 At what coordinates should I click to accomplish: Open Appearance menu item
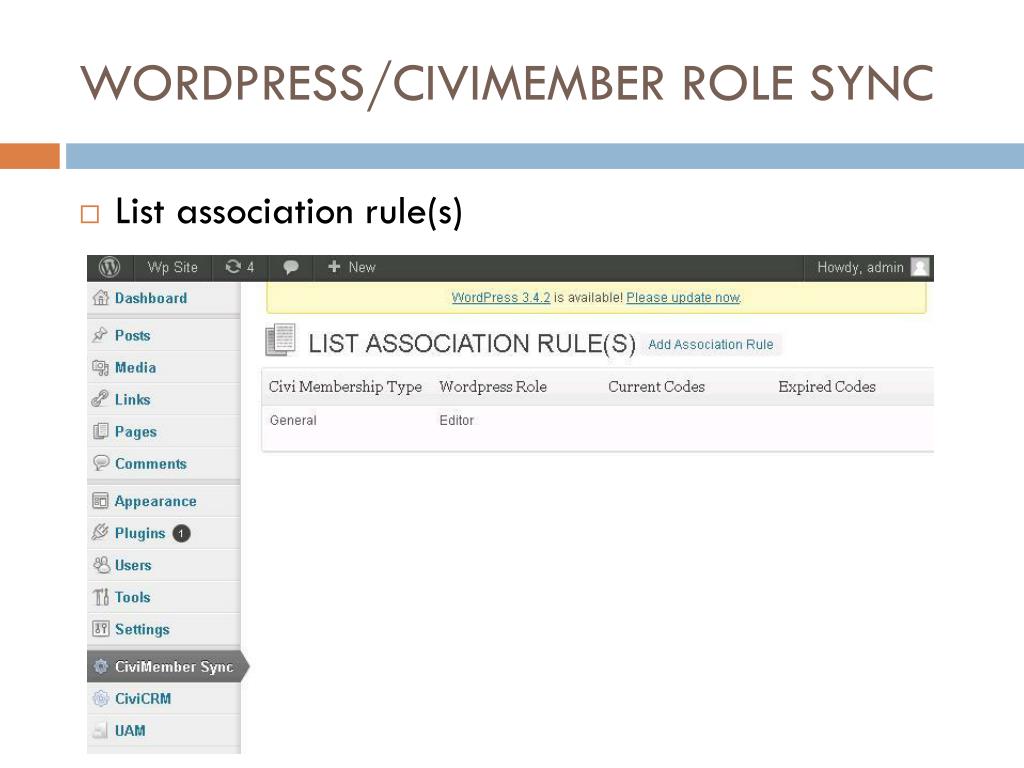click(155, 502)
